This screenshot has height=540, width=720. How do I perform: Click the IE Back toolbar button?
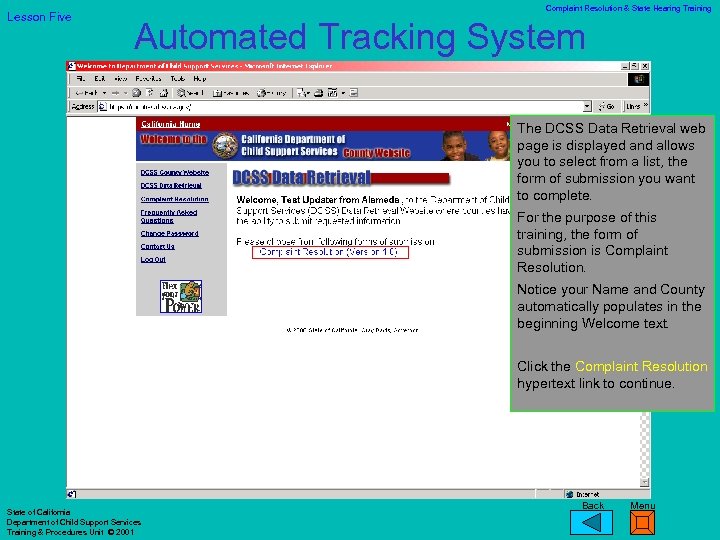pos(86,93)
